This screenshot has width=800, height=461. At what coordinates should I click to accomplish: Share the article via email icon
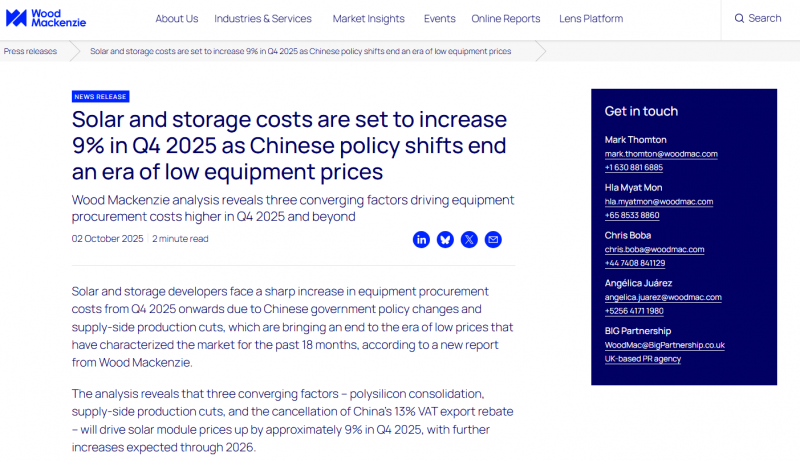pos(493,239)
